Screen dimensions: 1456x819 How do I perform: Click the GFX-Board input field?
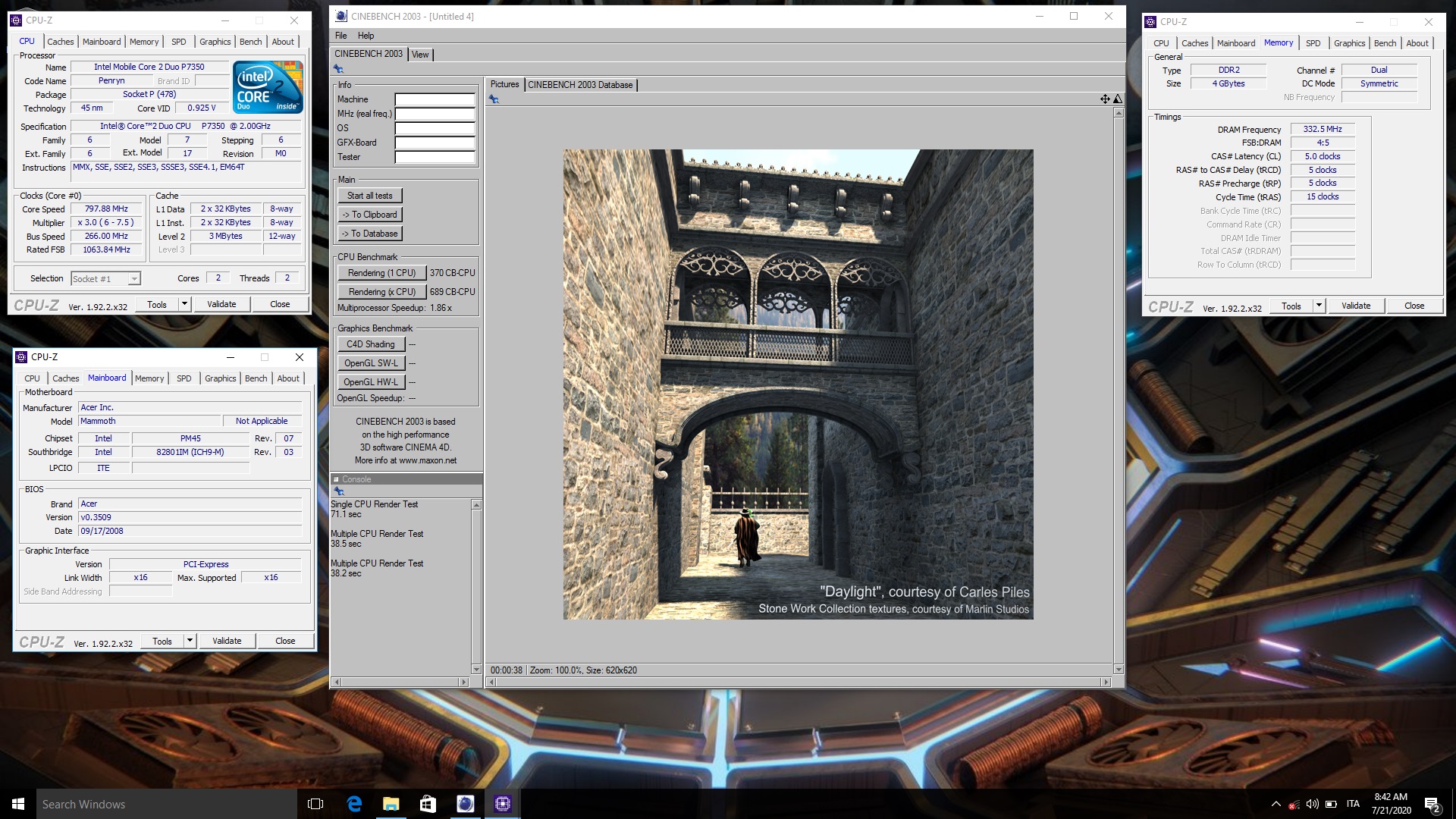tap(435, 143)
